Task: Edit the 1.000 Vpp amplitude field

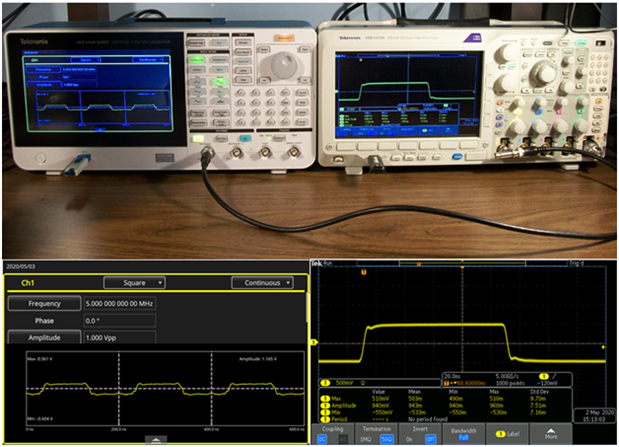Action: [x=119, y=338]
